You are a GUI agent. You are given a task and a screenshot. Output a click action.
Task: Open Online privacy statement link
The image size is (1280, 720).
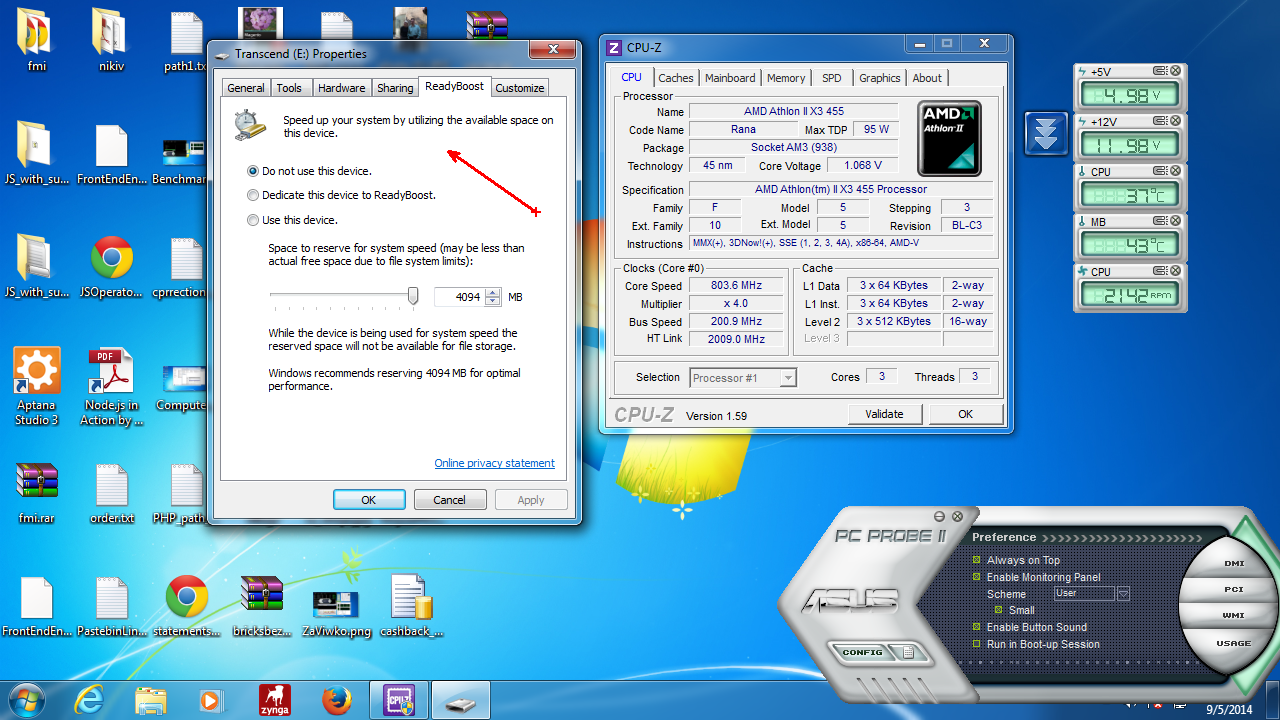495,463
